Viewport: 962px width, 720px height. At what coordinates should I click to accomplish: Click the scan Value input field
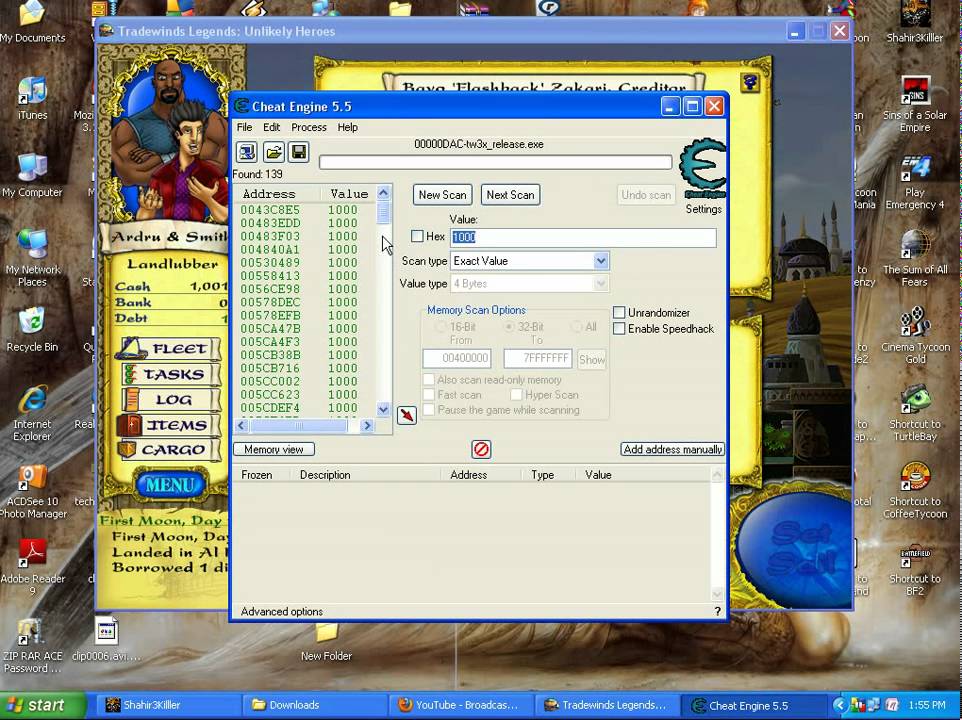click(x=583, y=237)
